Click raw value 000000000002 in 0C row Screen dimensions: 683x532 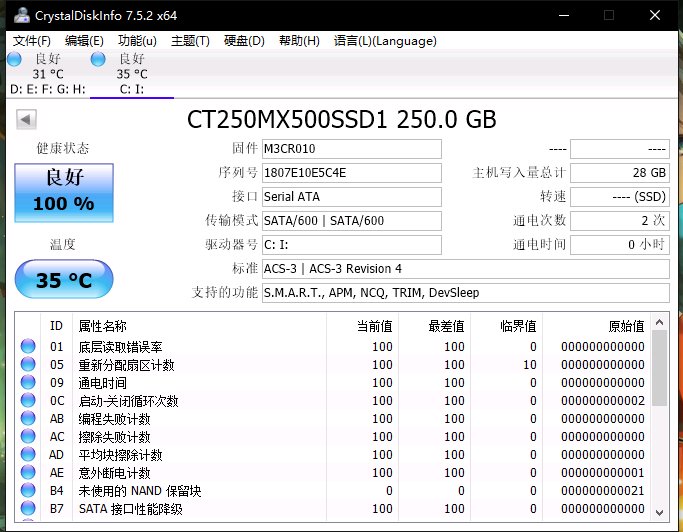[603, 401]
